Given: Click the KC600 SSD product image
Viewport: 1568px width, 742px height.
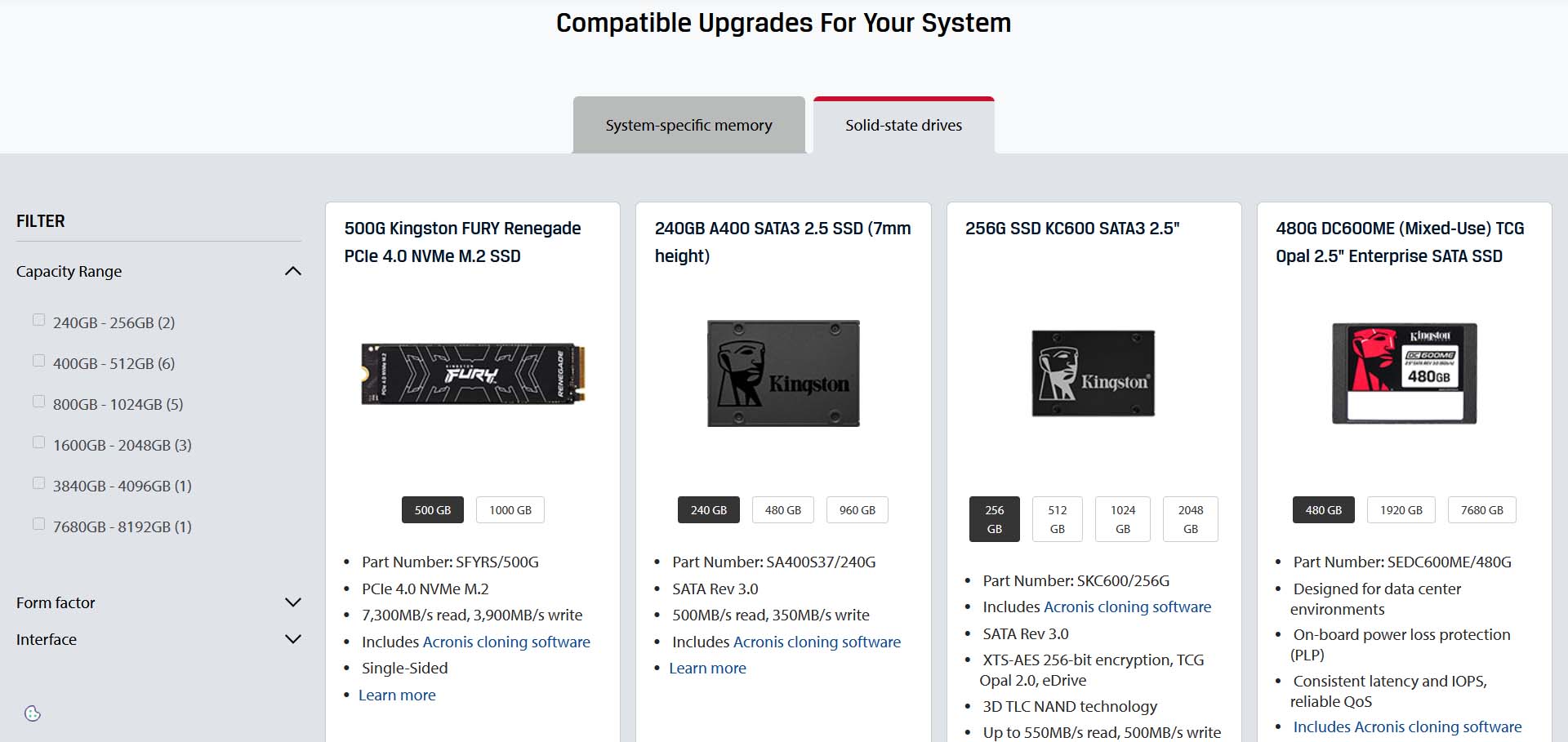Looking at the screenshot, I should [1093, 373].
